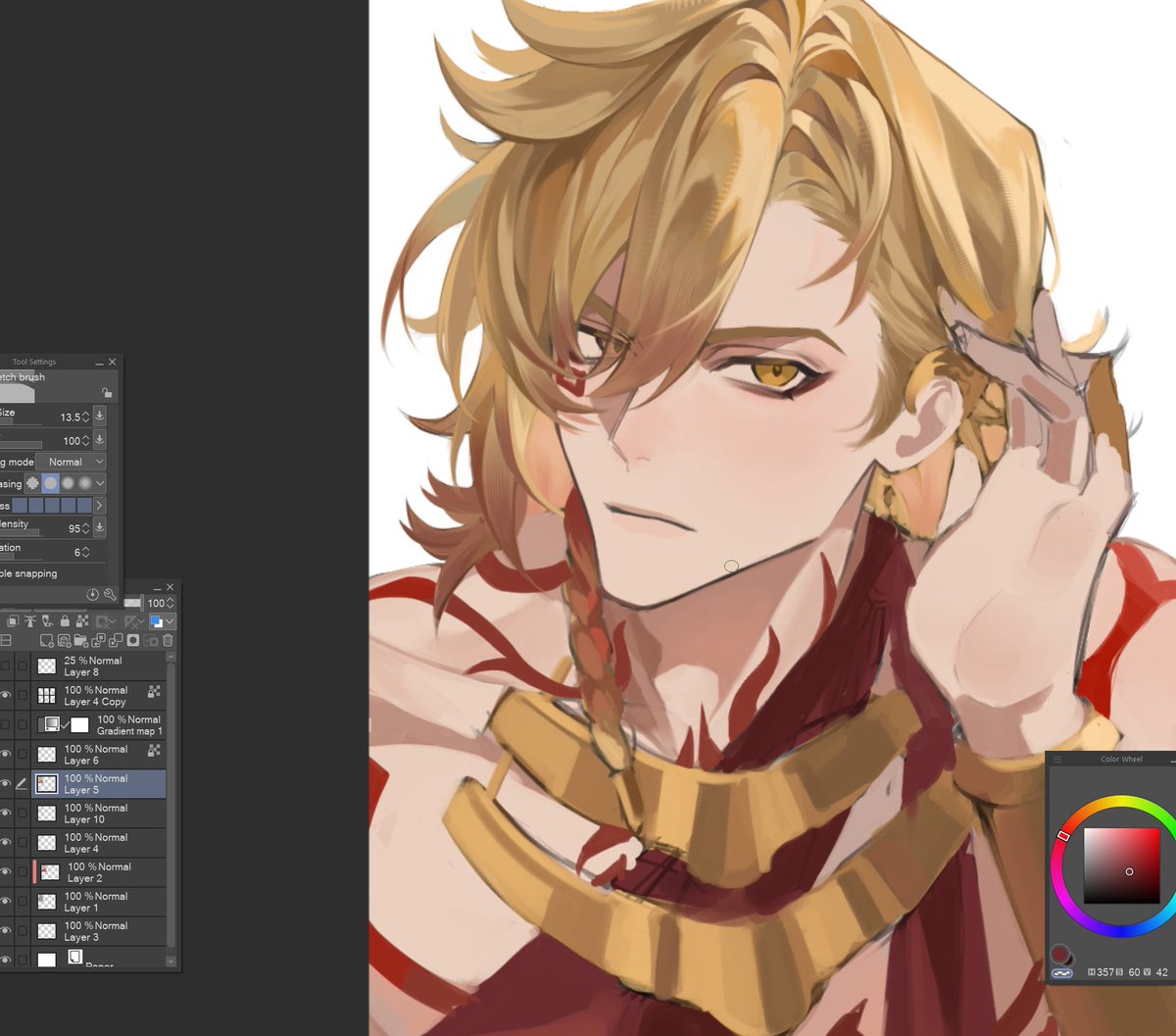The image size is (1176, 1036).
Task: Open sub tool detail with the wrench icon
Action: (110, 594)
